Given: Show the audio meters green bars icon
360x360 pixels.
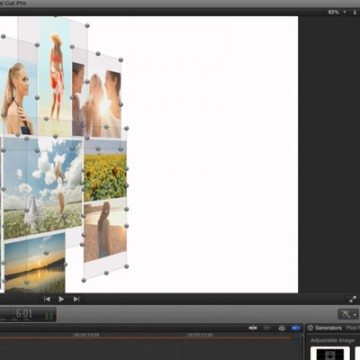Looking at the screenshot, I should point(49,315).
